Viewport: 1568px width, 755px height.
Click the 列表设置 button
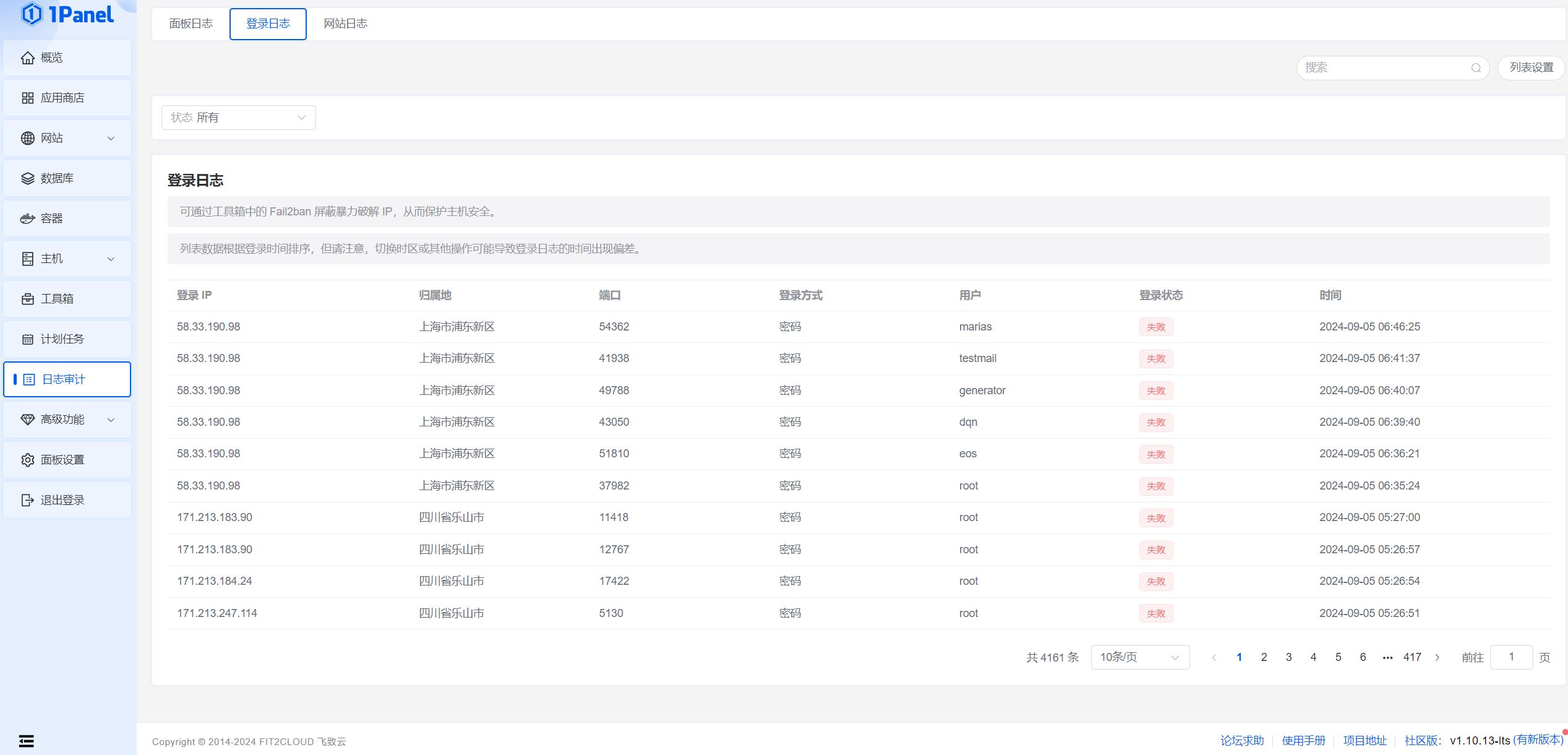click(x=1531, y=67)
